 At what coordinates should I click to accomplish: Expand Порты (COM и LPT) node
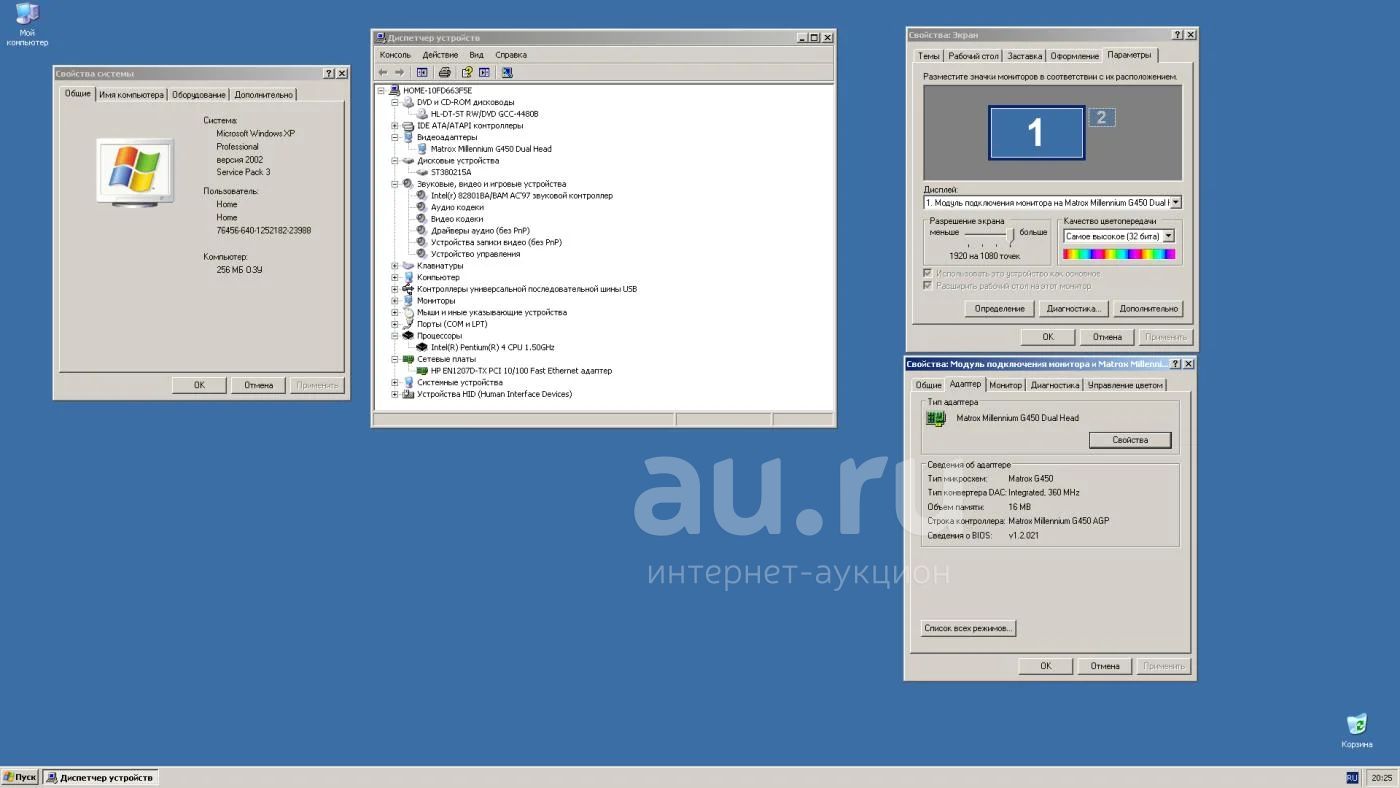395,324
